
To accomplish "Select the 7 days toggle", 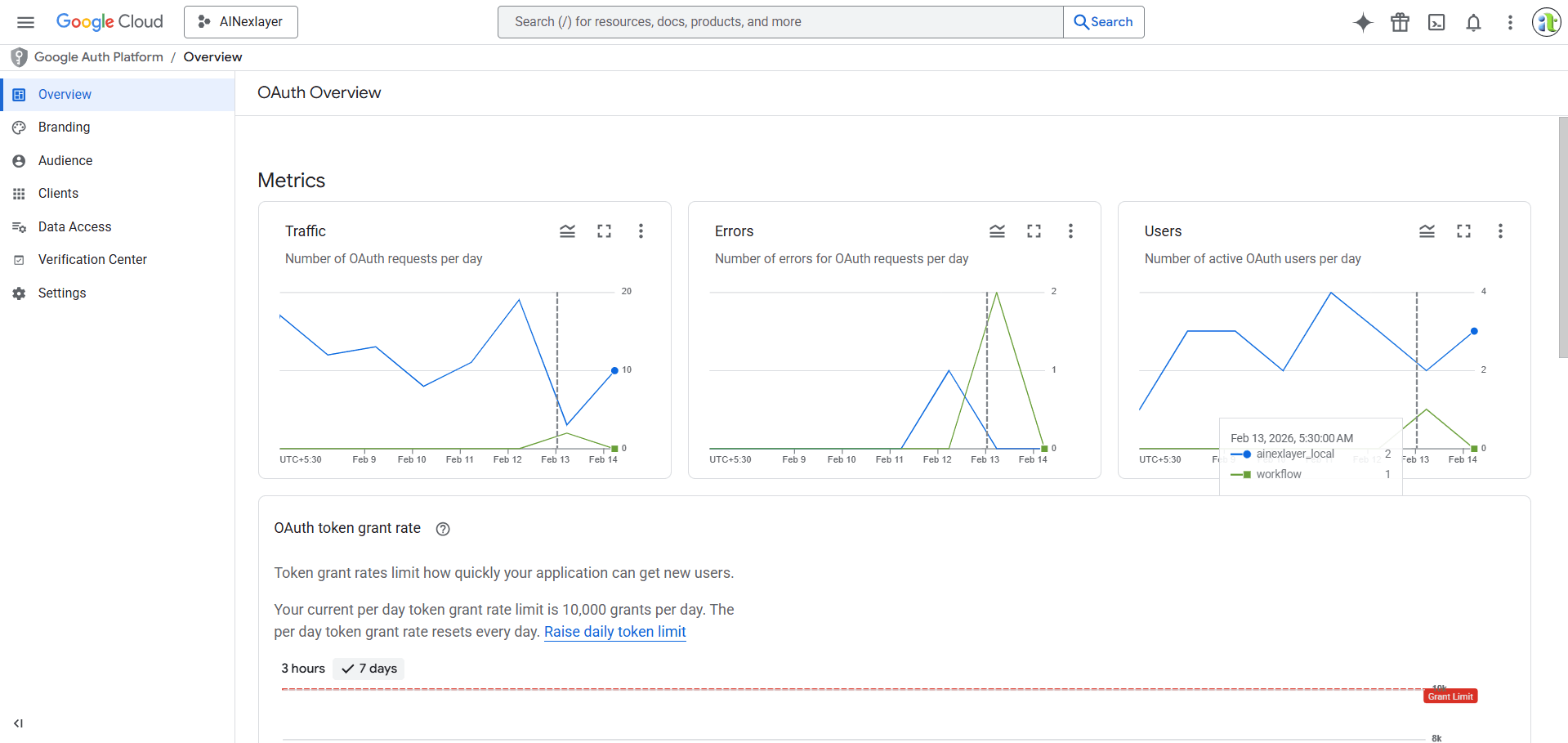I will point(368,668).
